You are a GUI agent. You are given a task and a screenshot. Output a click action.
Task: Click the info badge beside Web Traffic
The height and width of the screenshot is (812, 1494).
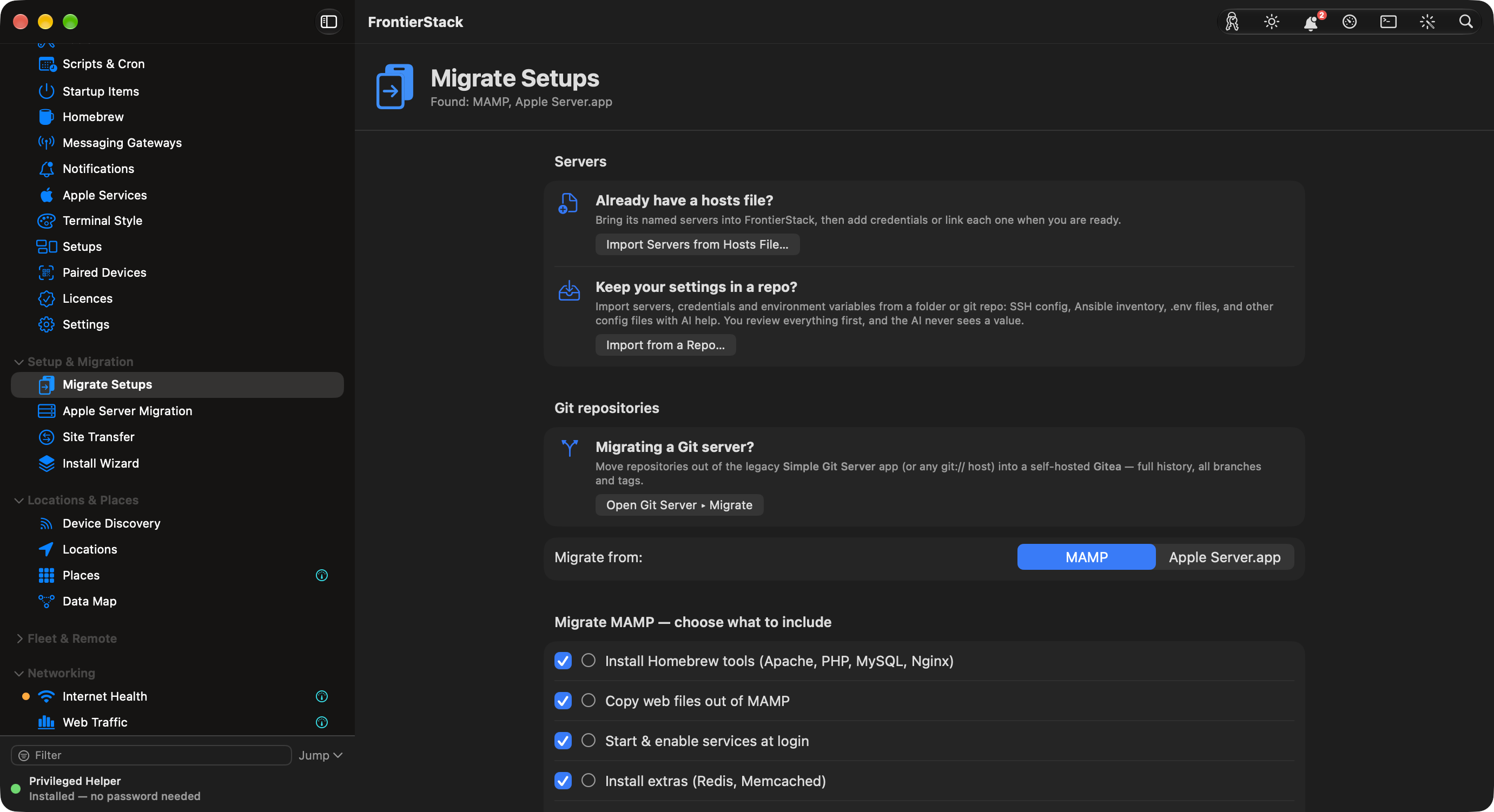pos(321,722)
